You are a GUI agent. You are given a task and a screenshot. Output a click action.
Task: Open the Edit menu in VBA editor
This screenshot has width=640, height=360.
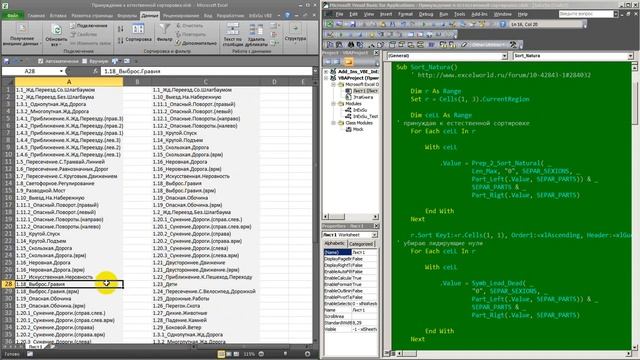(353, 14)
